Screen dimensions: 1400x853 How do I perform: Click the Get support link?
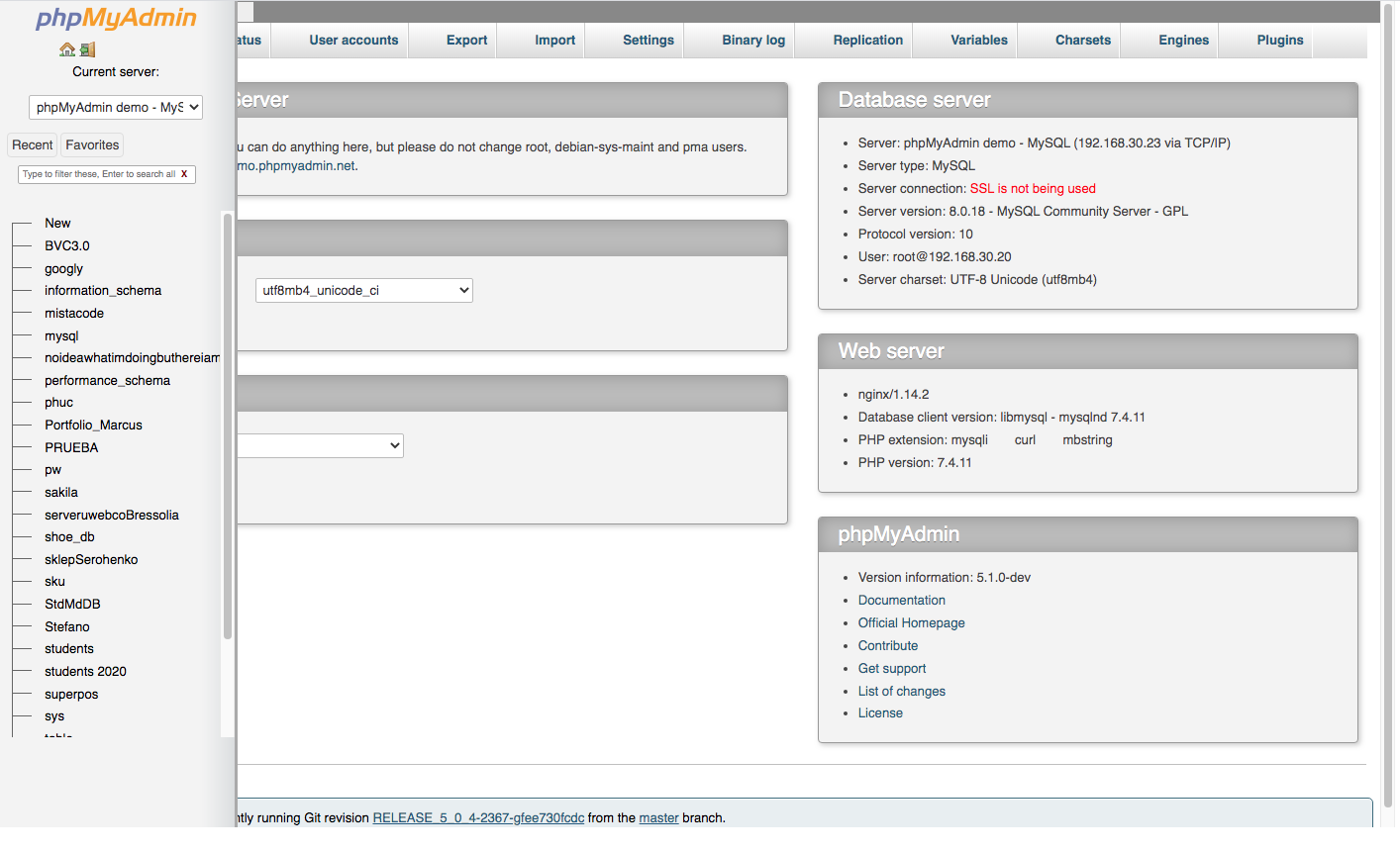[892, 668]
